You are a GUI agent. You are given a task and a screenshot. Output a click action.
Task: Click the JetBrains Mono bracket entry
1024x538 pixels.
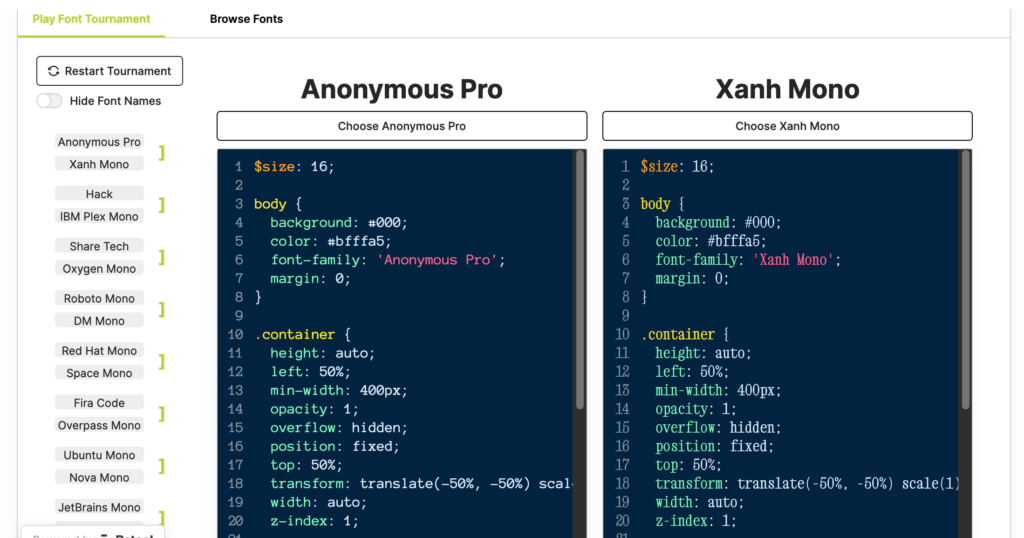pos(99,507)
